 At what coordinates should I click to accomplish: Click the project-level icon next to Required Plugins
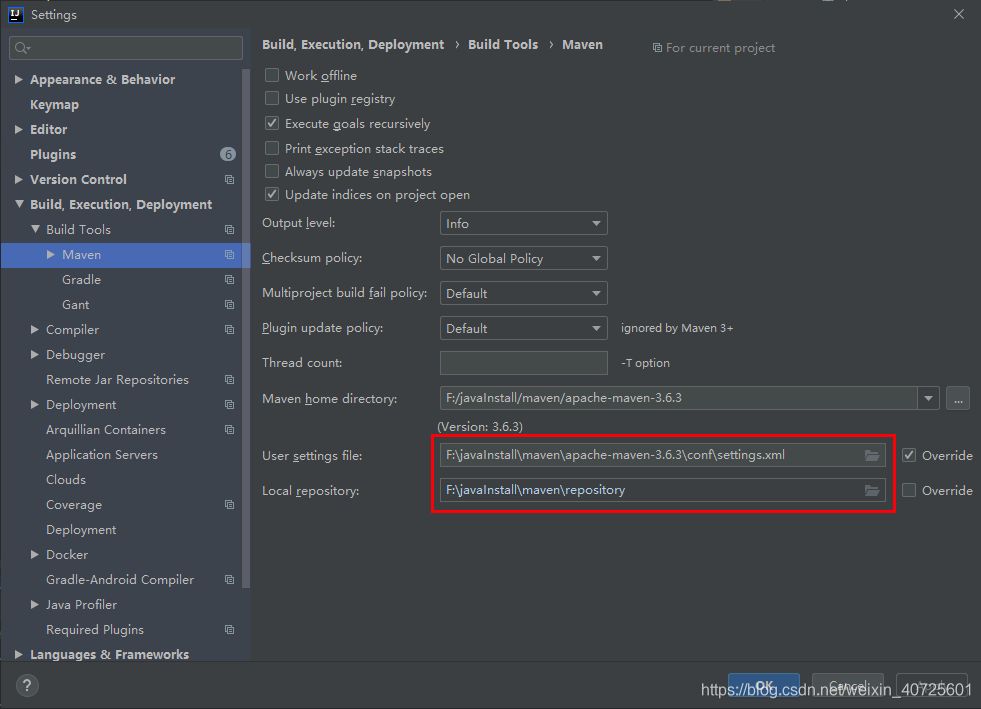click(x=230, y=630)
